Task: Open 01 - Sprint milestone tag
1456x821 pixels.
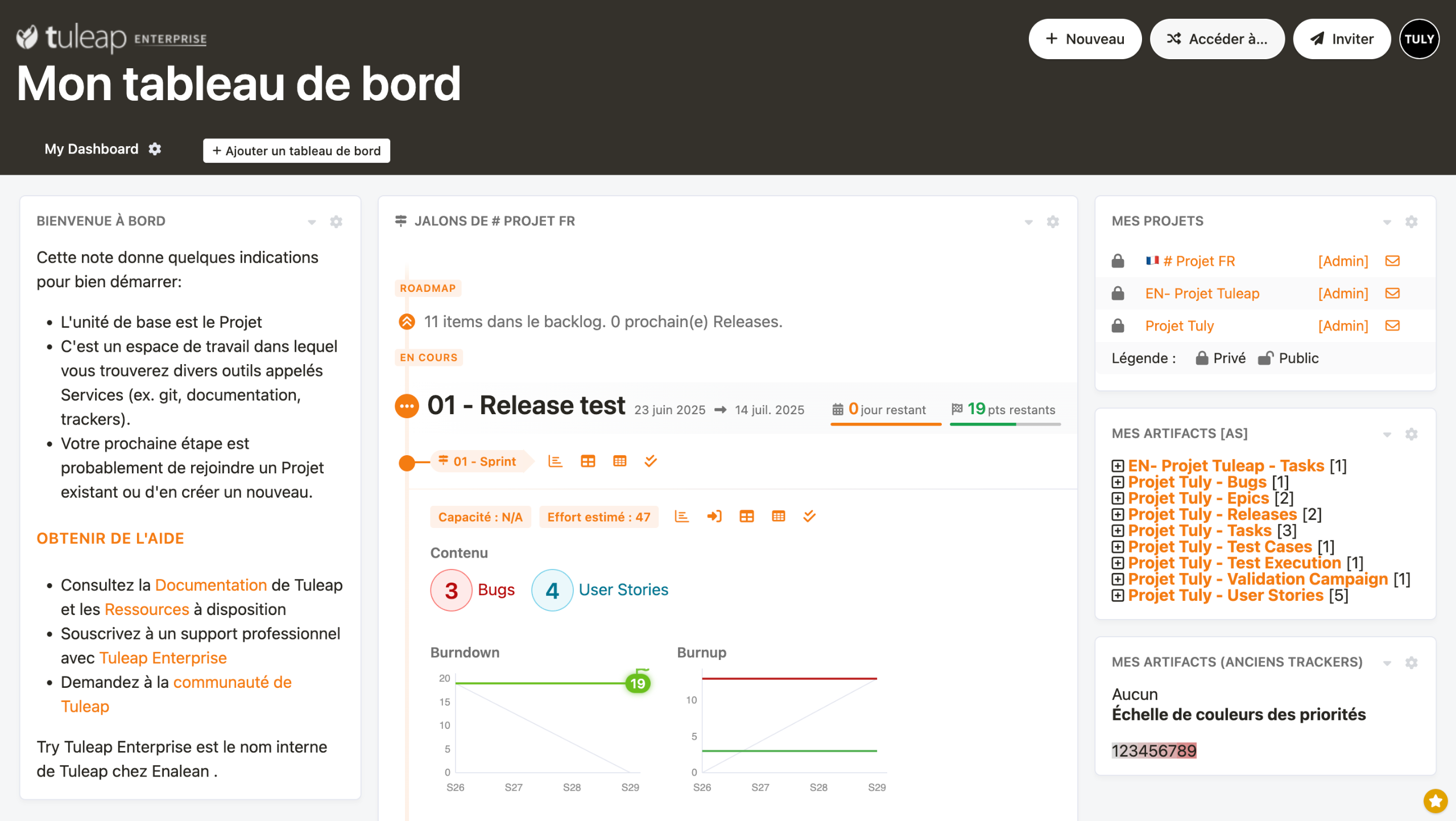Action: click(484, 461)
